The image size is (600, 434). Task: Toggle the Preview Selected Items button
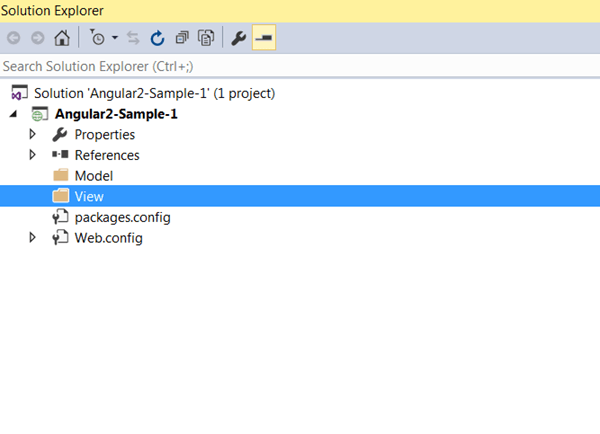pos(265,39)
